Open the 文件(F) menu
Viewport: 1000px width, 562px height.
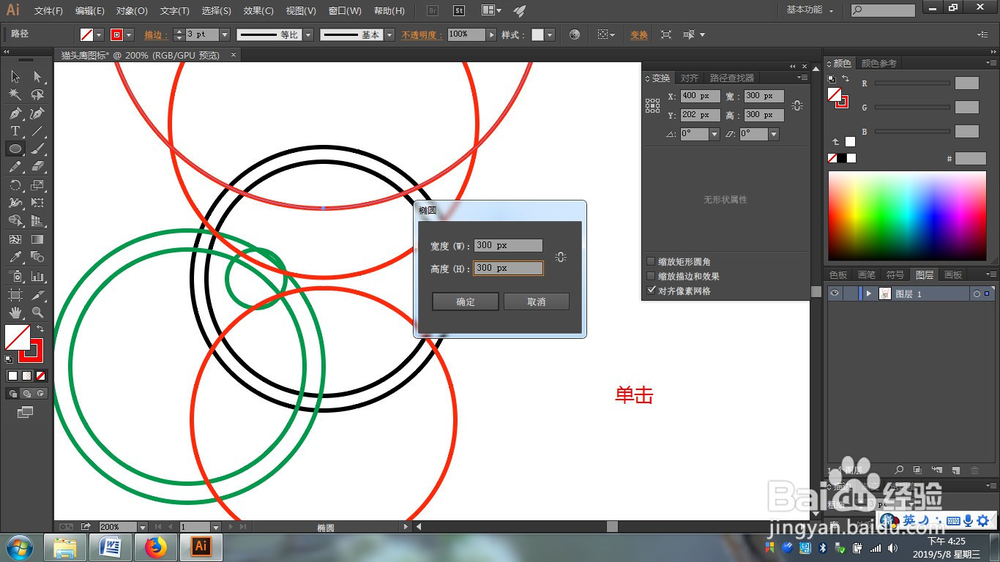pos(48,11)
